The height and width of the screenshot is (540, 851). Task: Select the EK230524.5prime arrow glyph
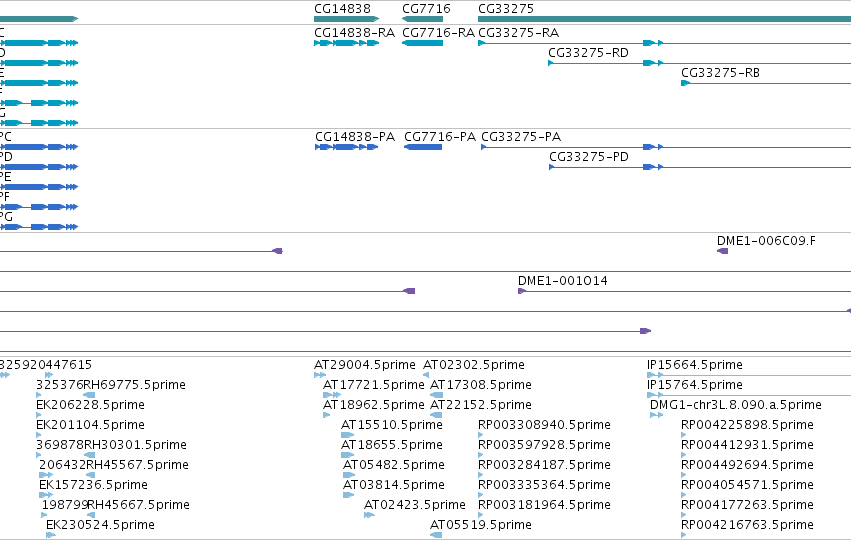point(51,535)
